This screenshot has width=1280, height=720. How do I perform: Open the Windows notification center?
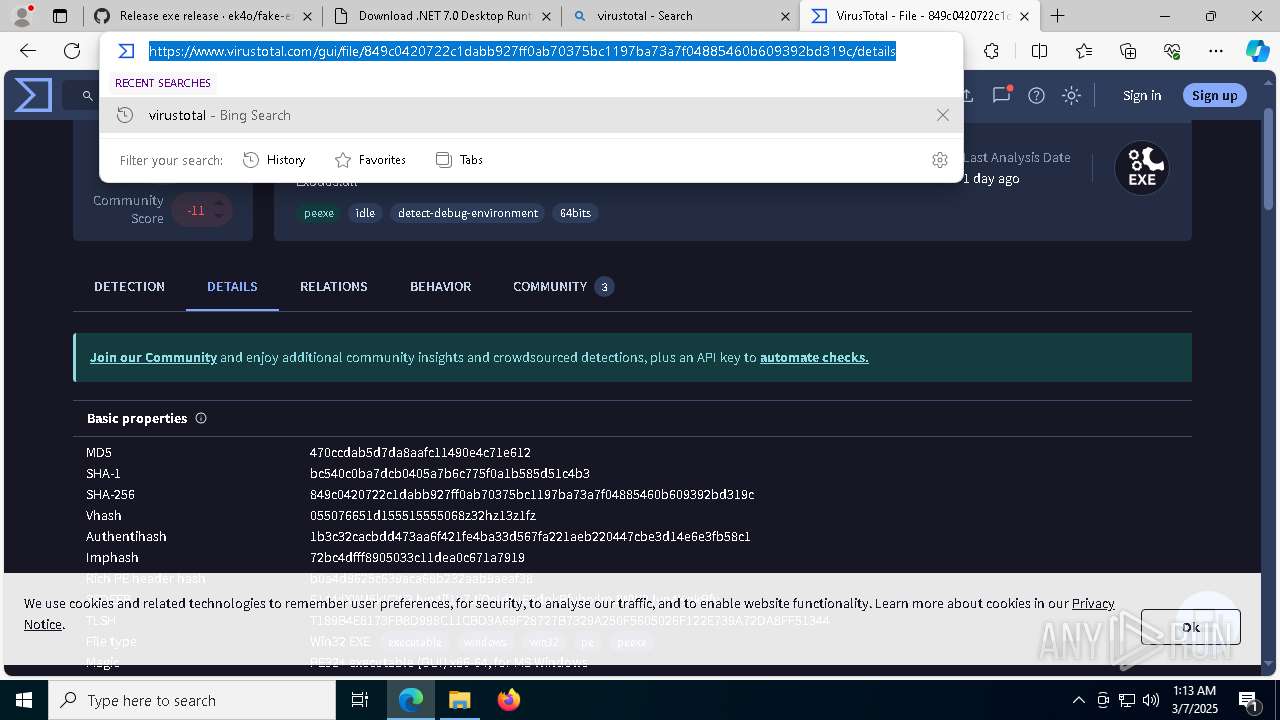pos(1248,700)
